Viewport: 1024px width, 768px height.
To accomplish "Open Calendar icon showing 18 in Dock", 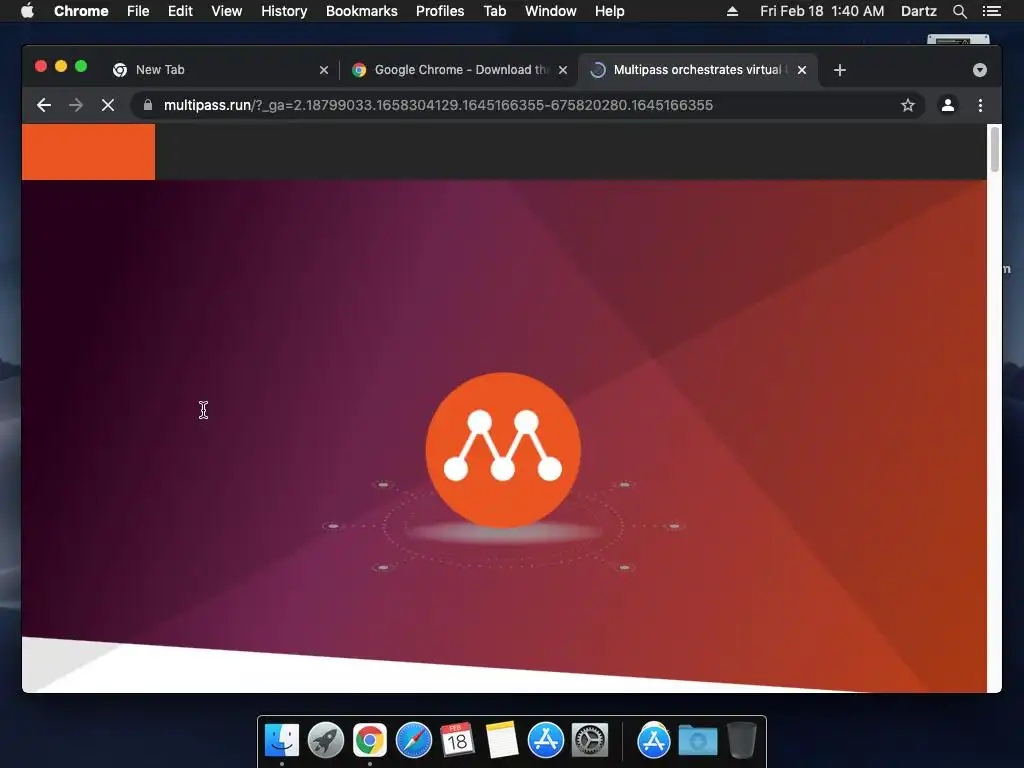I will point(457,740).
